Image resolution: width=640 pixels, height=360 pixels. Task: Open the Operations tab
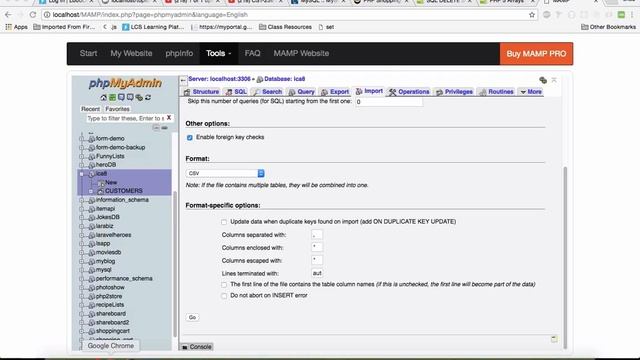coord(409,92)
